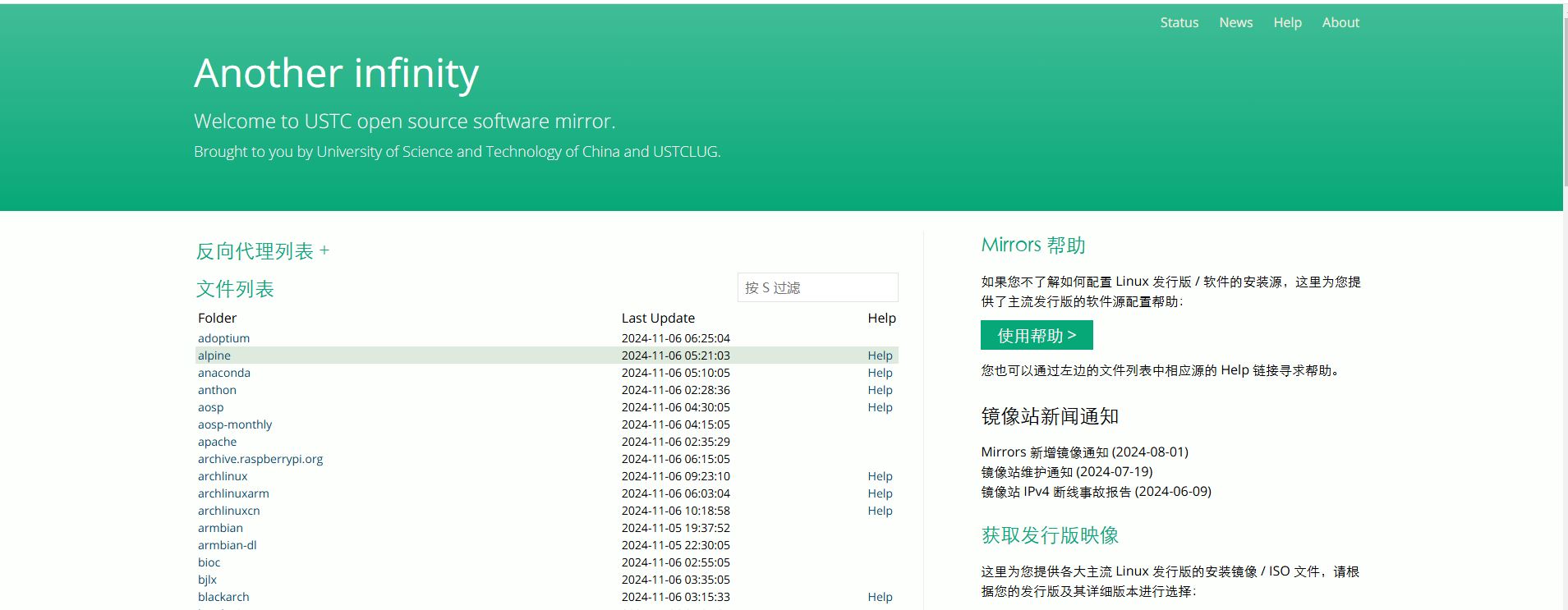Open the armbian-dl folder
The width and height of the screenshot is (1568, 610).
[227, 545]
